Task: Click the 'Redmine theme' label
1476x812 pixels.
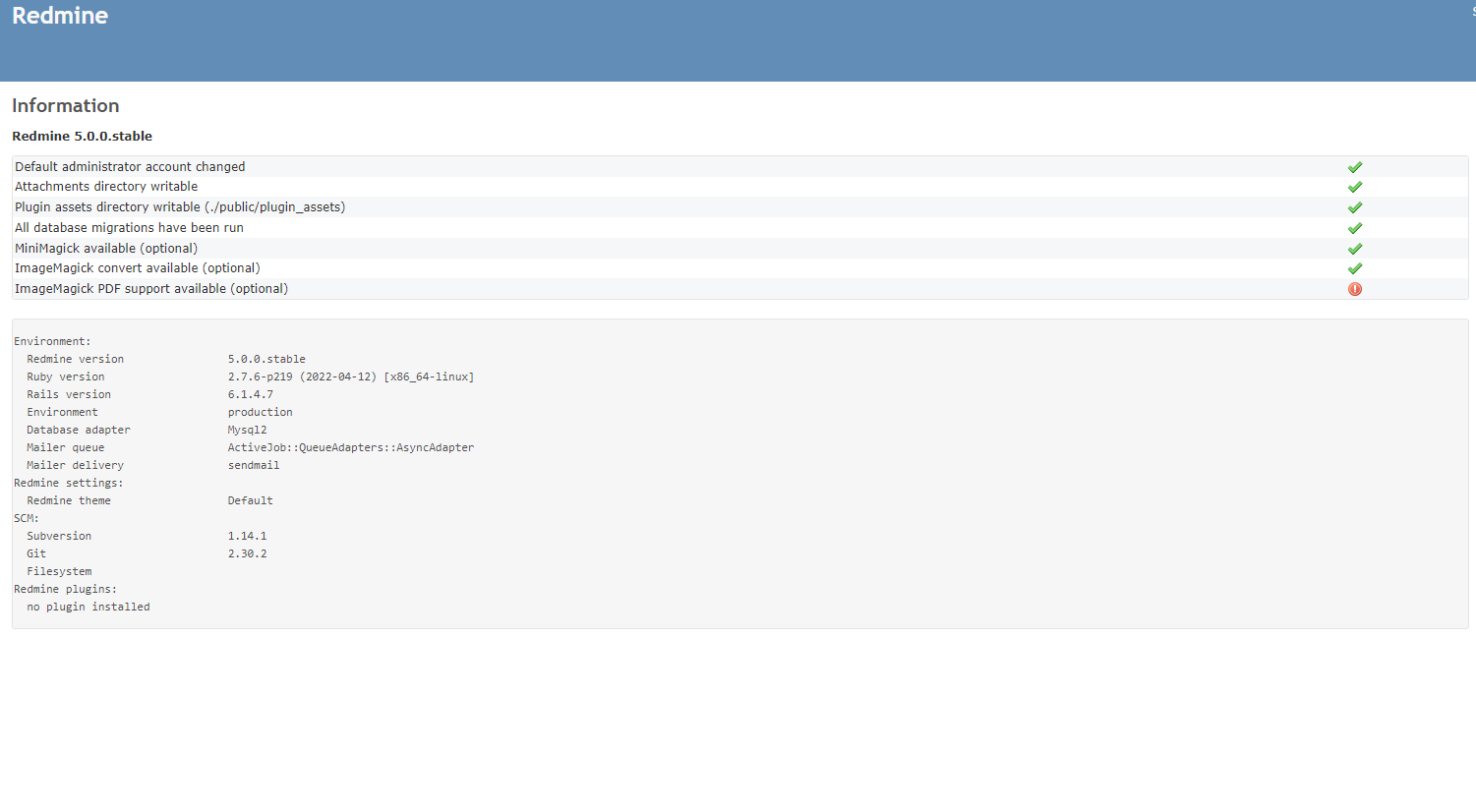Action: point(69,501)
